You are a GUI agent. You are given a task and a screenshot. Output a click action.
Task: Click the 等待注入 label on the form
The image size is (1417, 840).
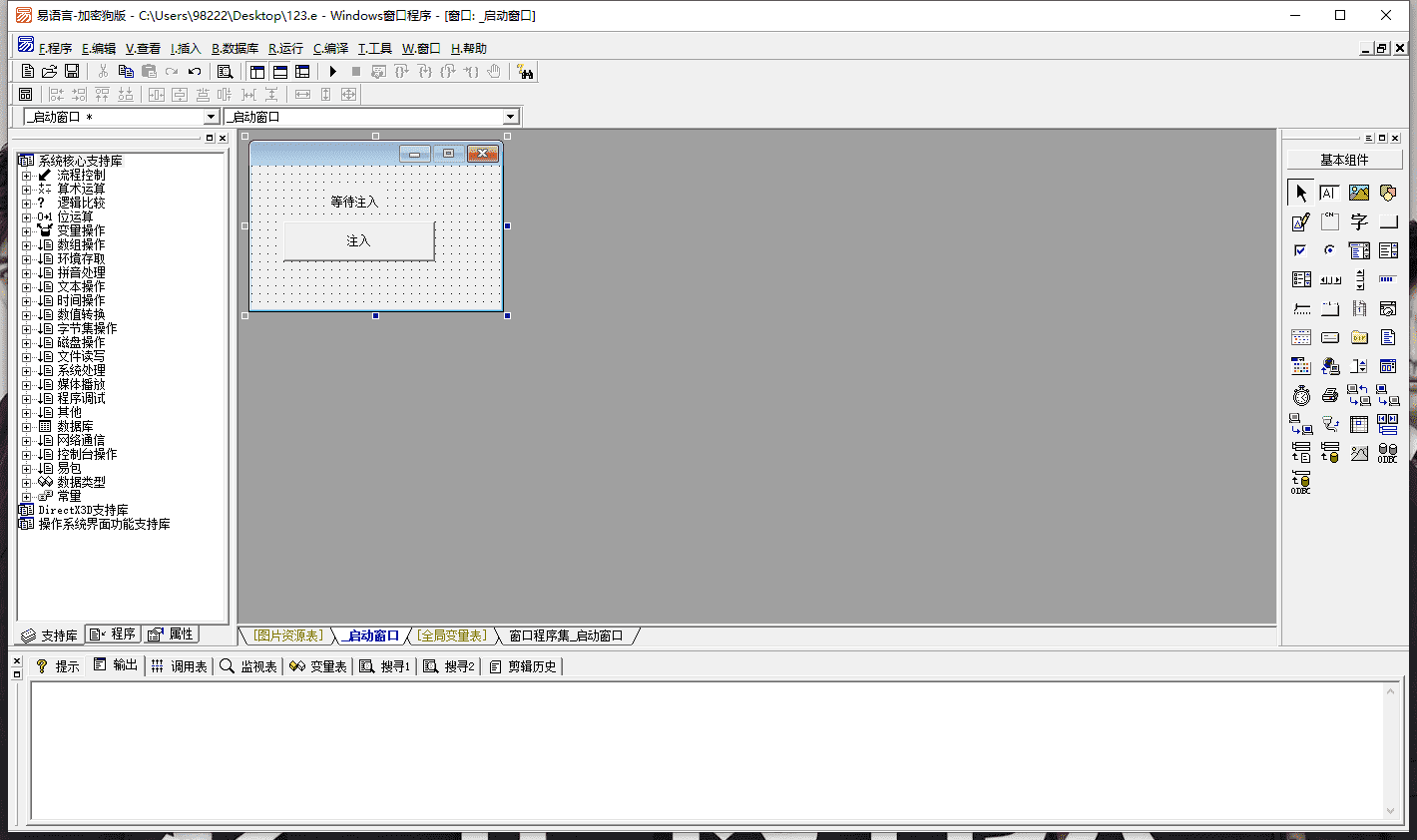(354, 202)
